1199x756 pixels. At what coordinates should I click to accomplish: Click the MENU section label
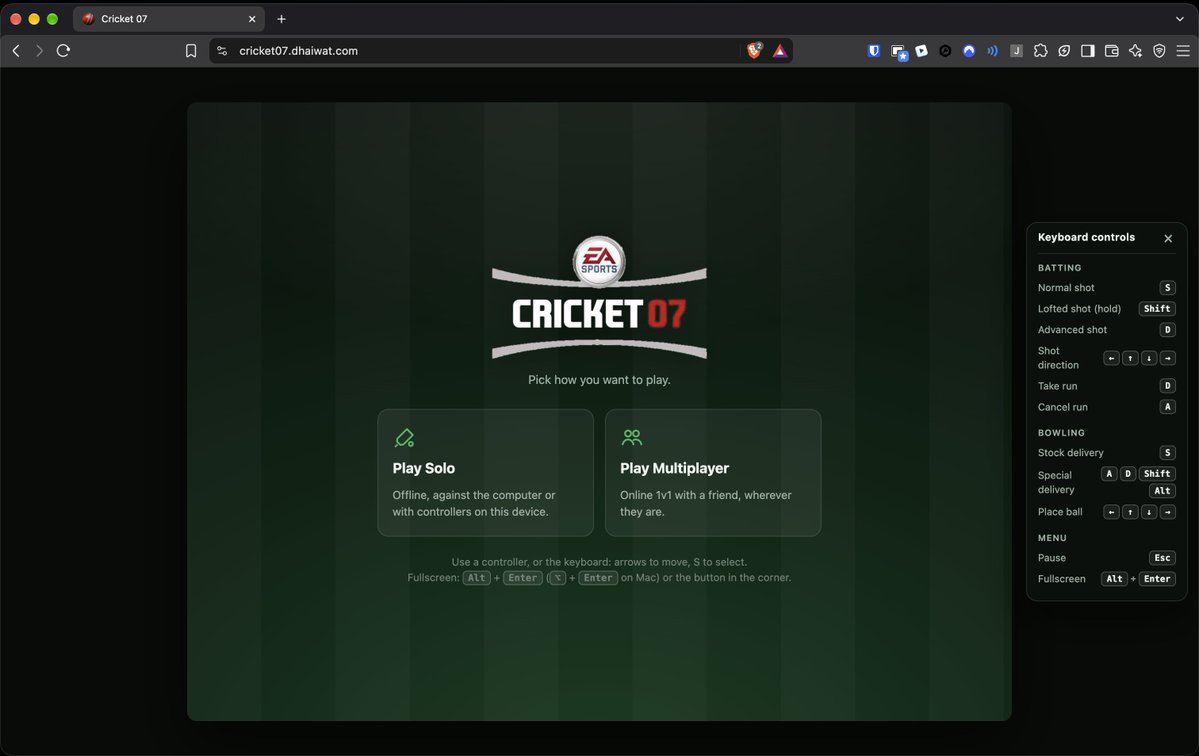[x=1052, y=538]
